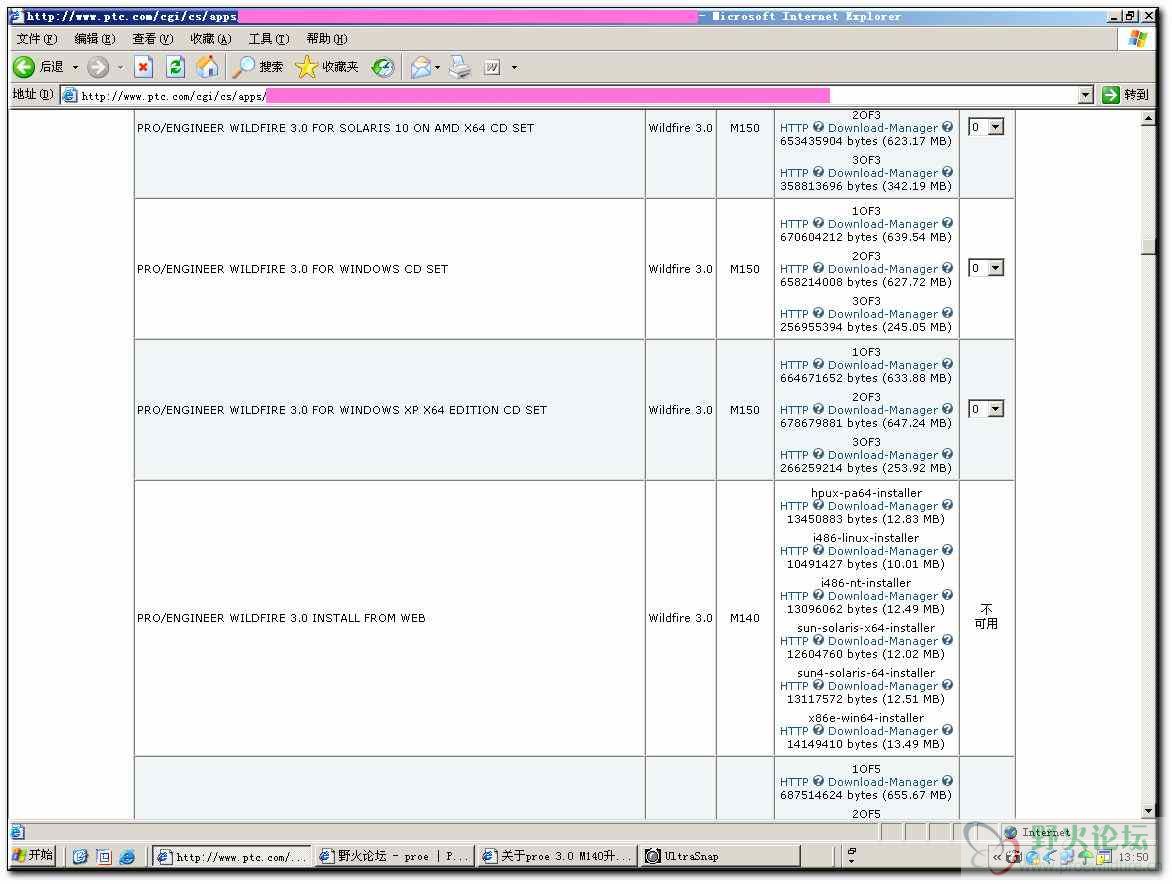Image resolution: width=1172 pixels, height=884 pixels.
Task: Click the Forward arrow button
Action: tap(98, 67)
